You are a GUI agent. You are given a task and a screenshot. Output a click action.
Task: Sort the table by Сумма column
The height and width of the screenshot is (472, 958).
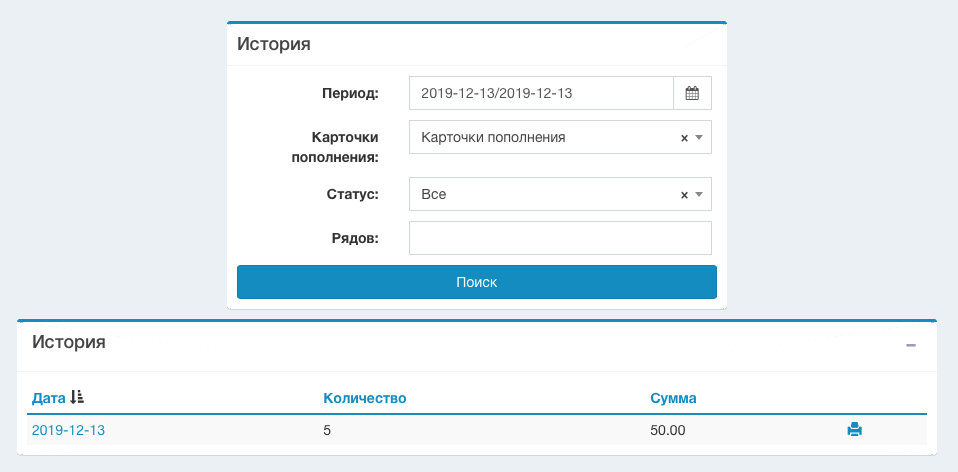(673, 398)
